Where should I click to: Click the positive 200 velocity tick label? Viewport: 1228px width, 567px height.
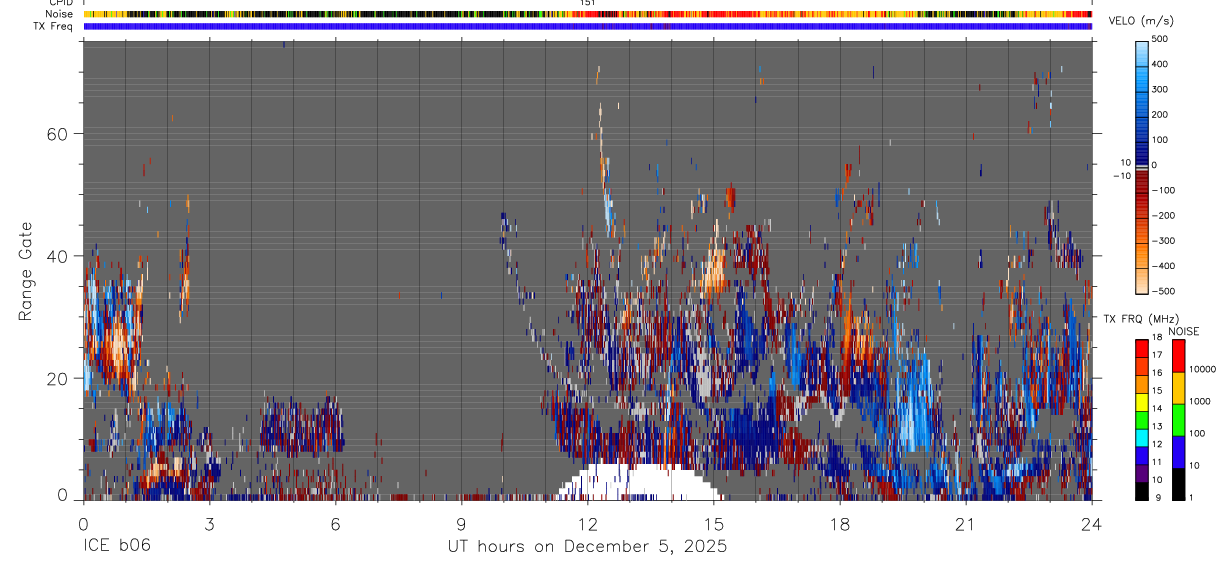click(1162, 114)
